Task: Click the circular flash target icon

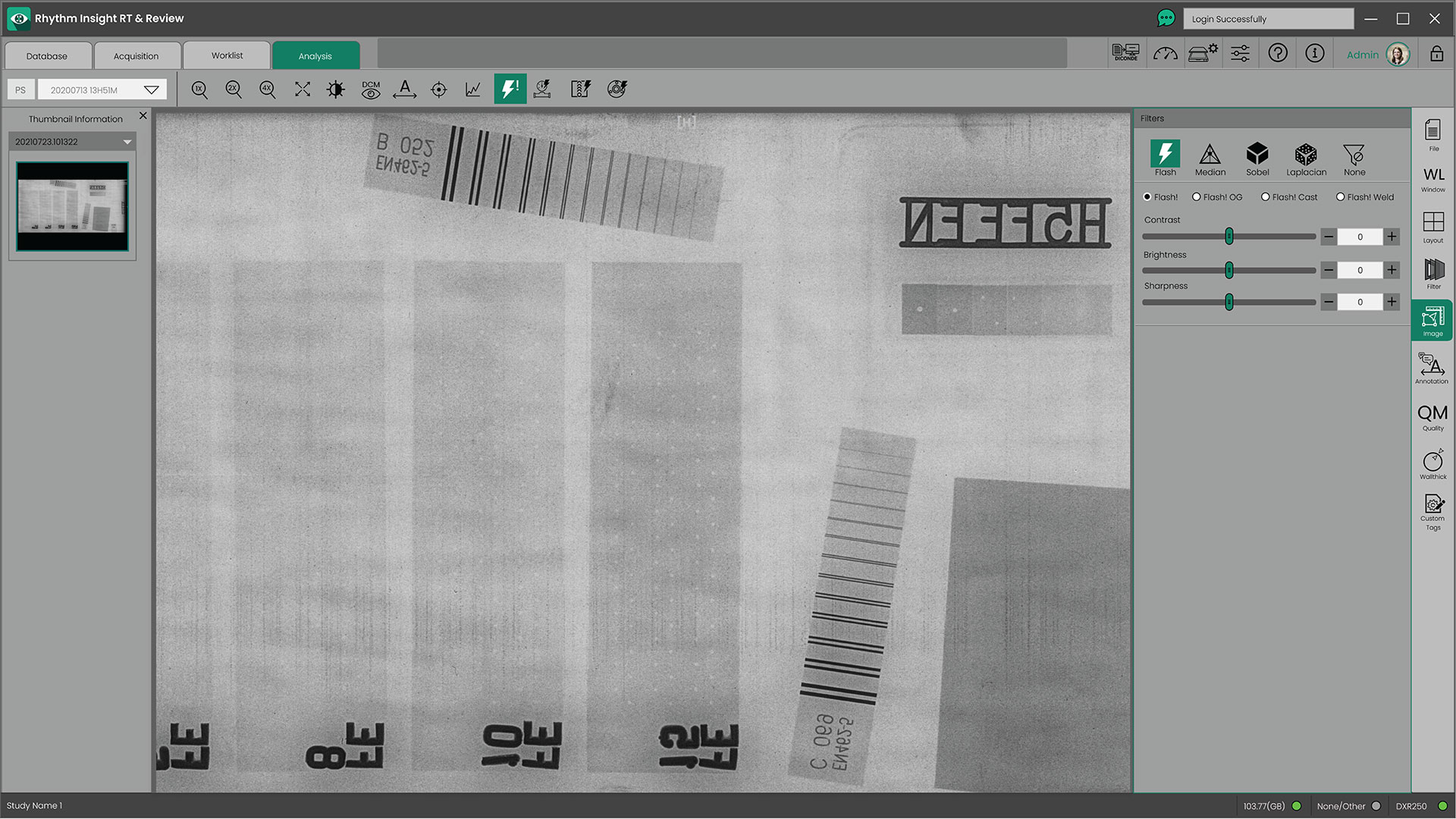Action: coord(617,89)
